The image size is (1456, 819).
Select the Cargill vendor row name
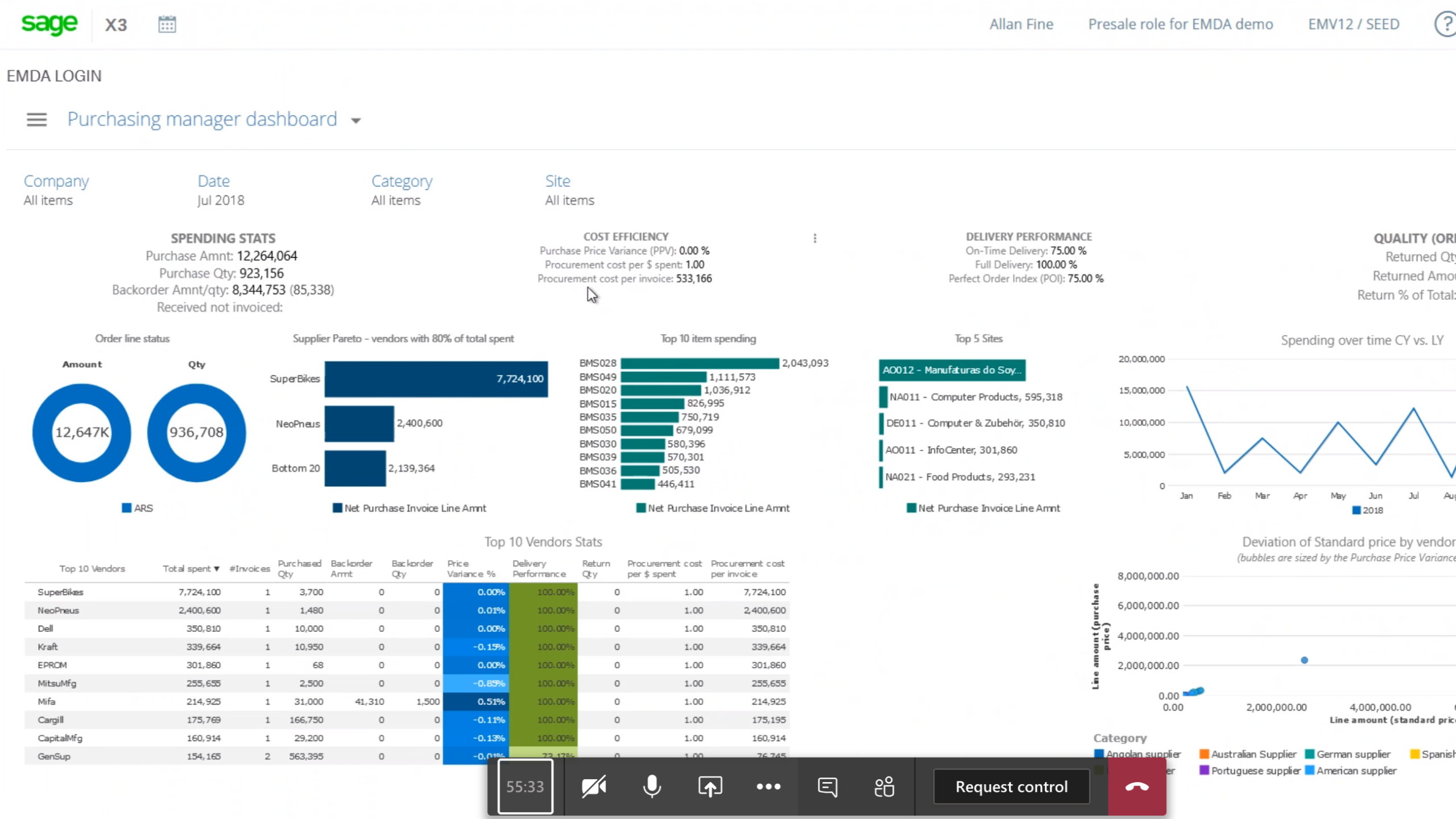pos(51,719)
